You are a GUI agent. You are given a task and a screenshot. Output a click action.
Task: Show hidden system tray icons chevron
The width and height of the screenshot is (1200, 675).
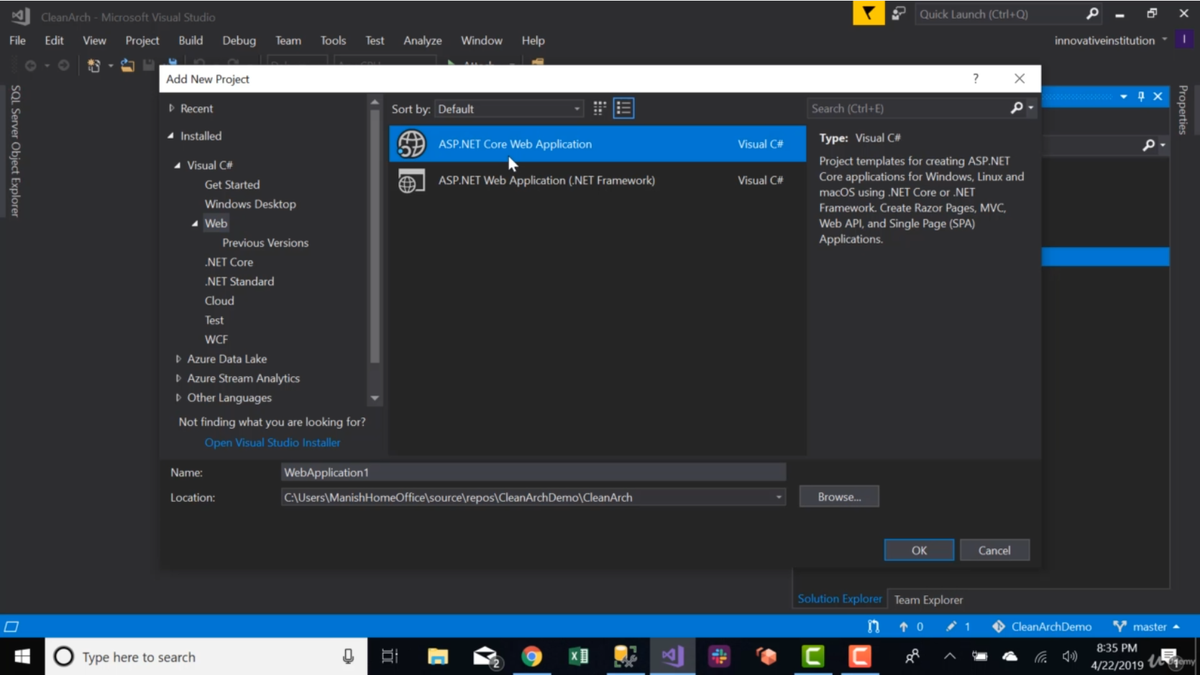pyautogui.click(x=949, y=657)
